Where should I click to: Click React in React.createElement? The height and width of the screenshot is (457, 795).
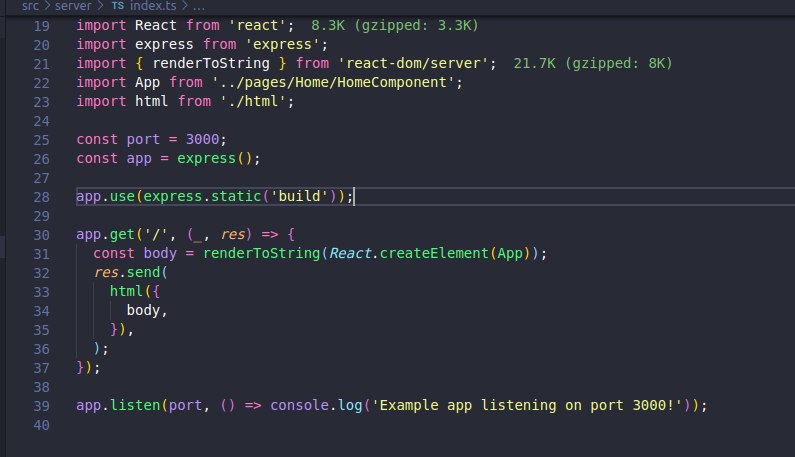pyautogui.click(x=350, y=253)
